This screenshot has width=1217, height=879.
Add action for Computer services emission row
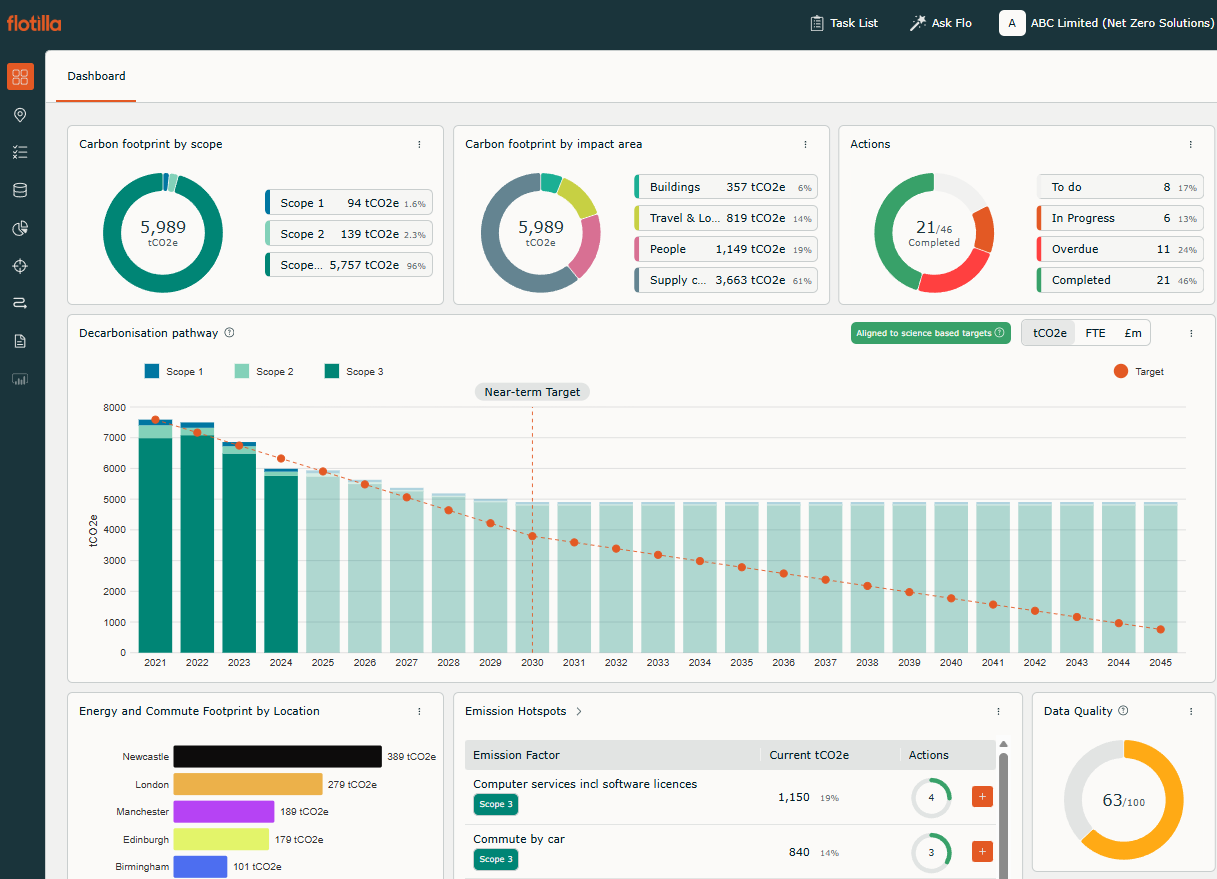[982, 797]
